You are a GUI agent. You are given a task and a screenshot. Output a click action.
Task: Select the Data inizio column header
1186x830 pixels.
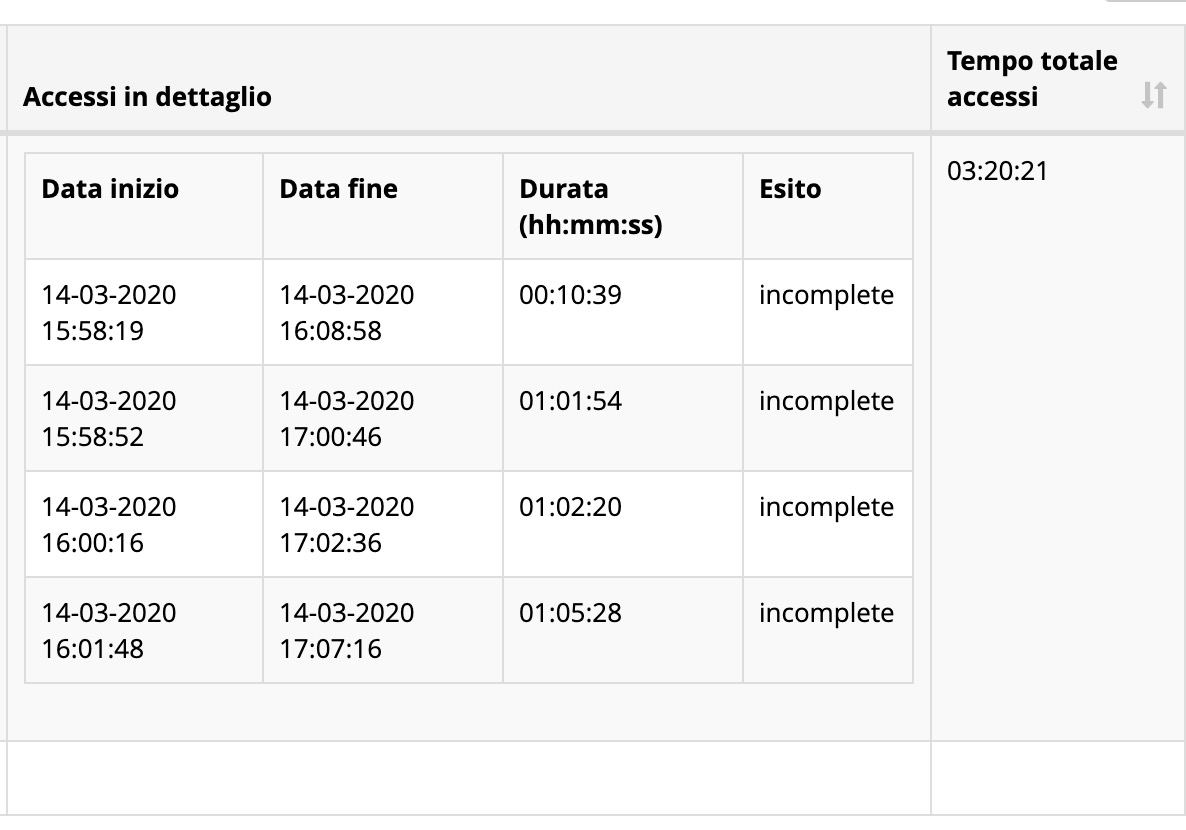110,189
